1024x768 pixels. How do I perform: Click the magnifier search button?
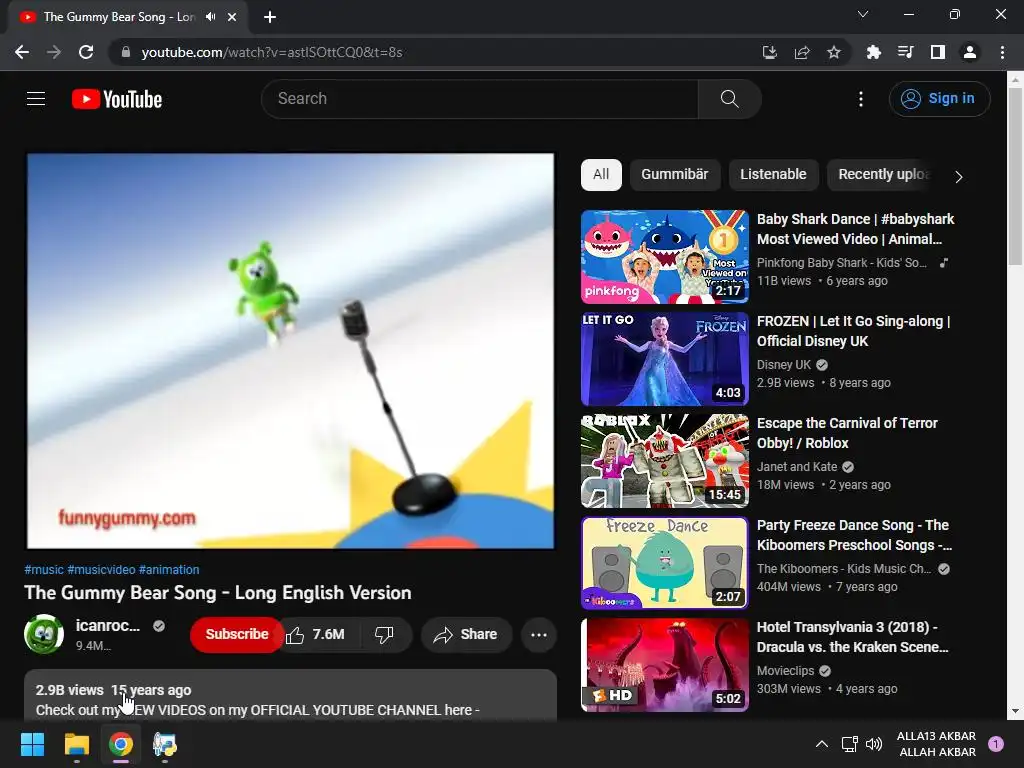[x=729, y=99]
